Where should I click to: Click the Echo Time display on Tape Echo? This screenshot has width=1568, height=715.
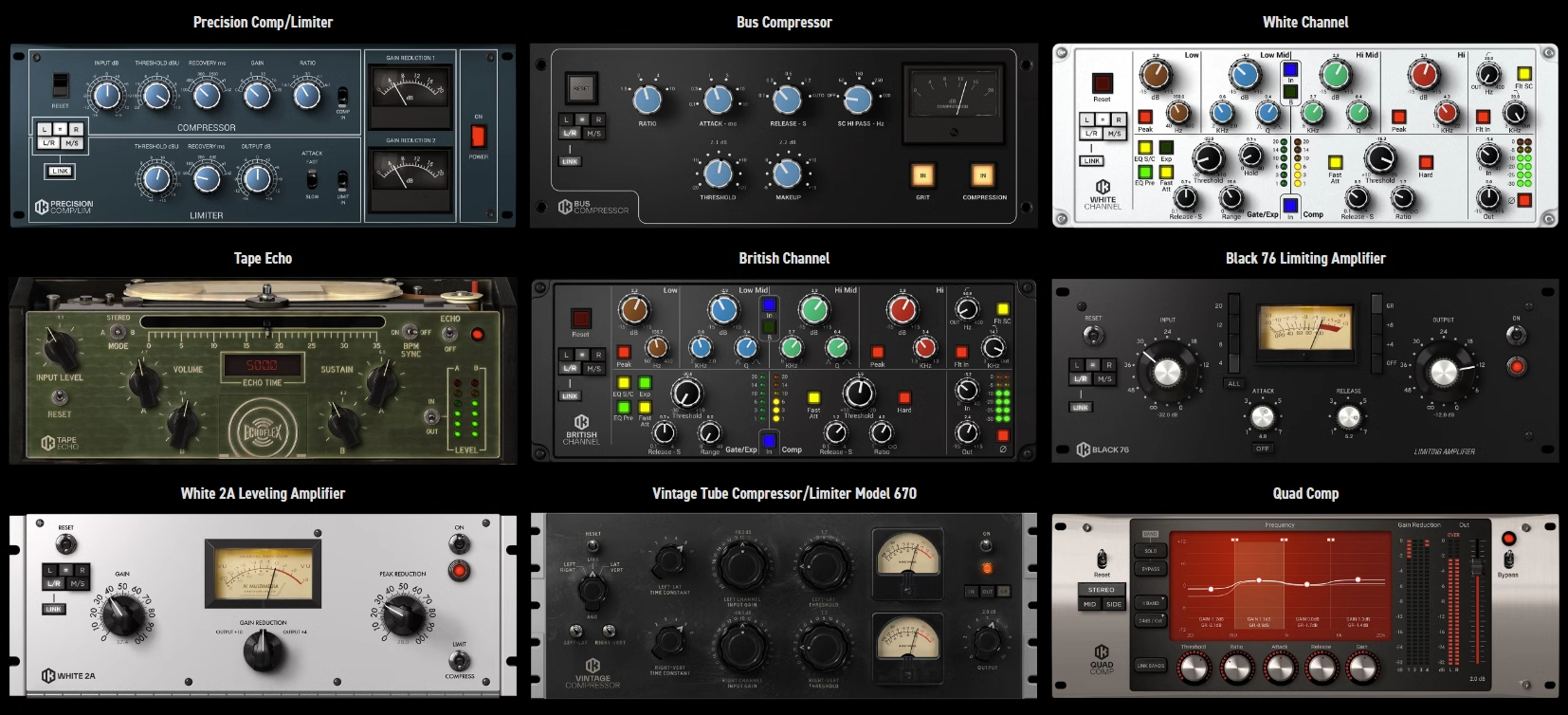263,365
